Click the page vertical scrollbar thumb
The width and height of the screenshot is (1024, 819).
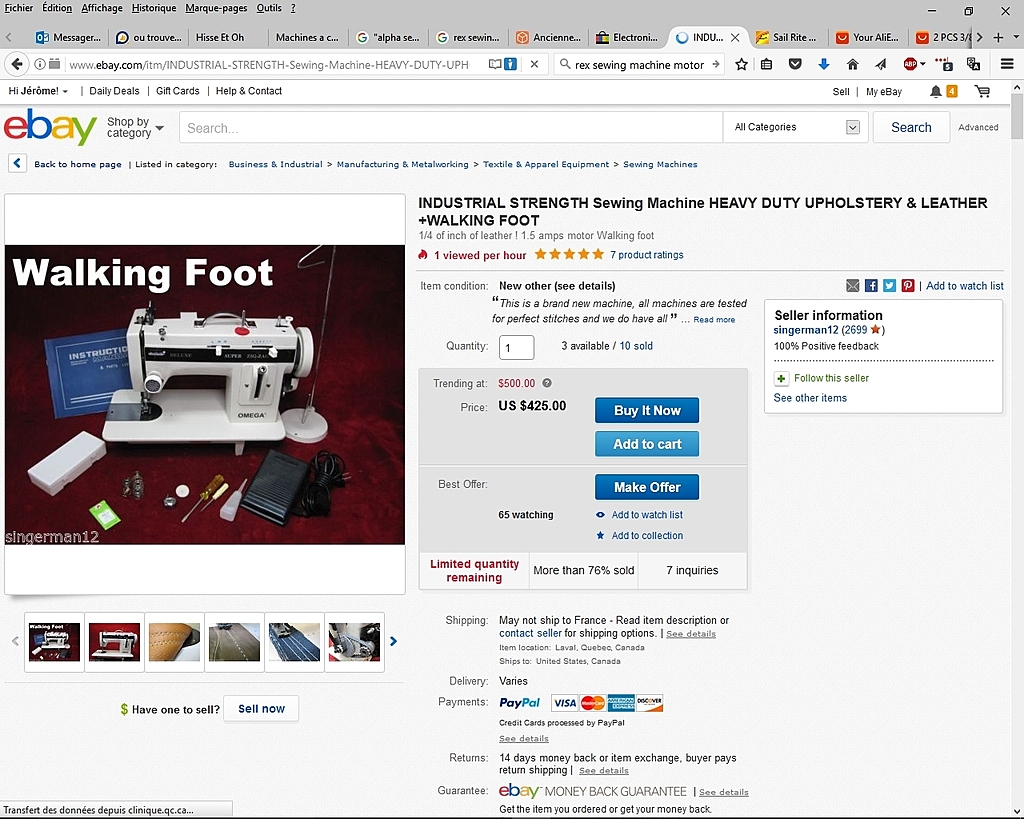coord(1017,116)
